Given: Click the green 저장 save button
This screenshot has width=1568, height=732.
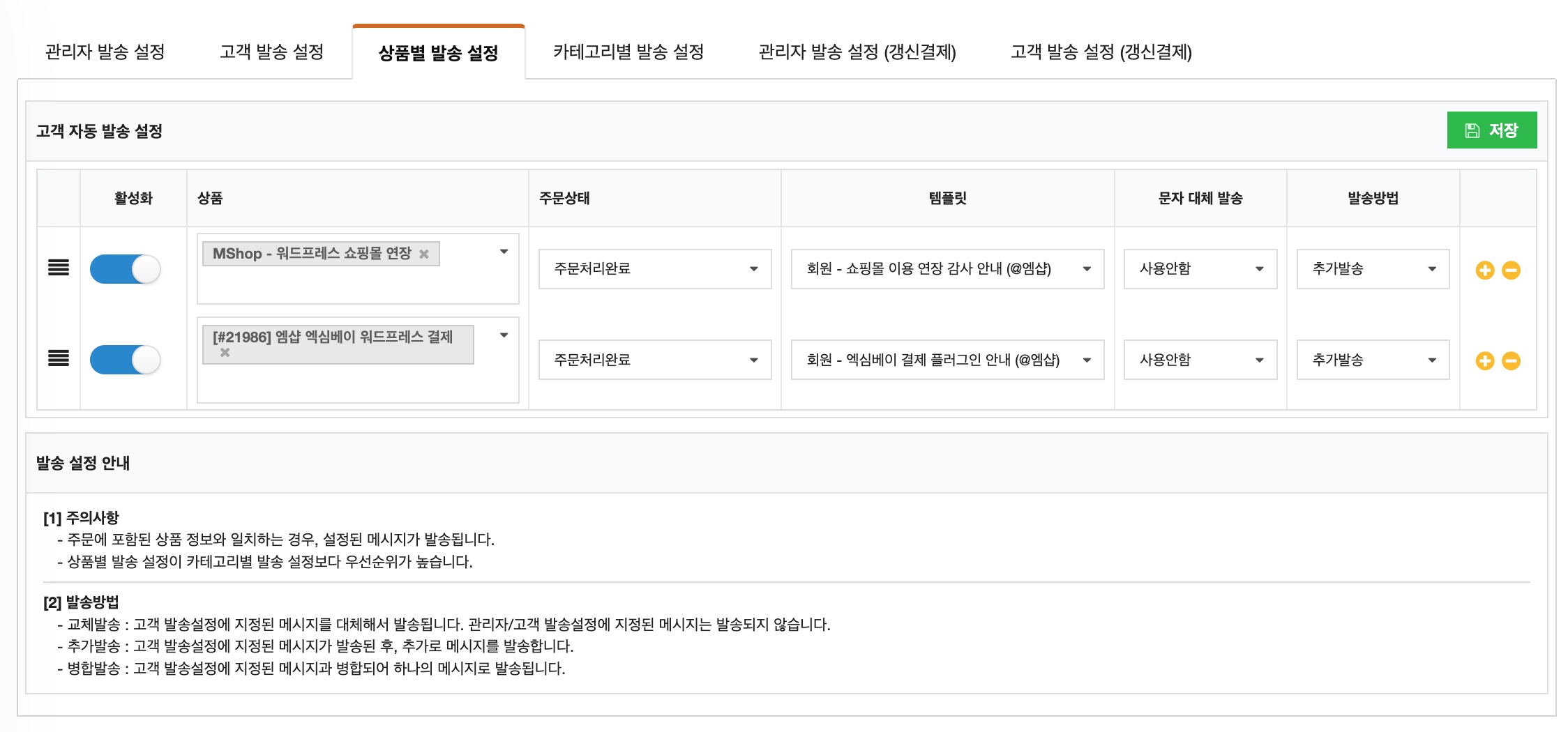Looking at the screenshot, I should coord(1492,130).
